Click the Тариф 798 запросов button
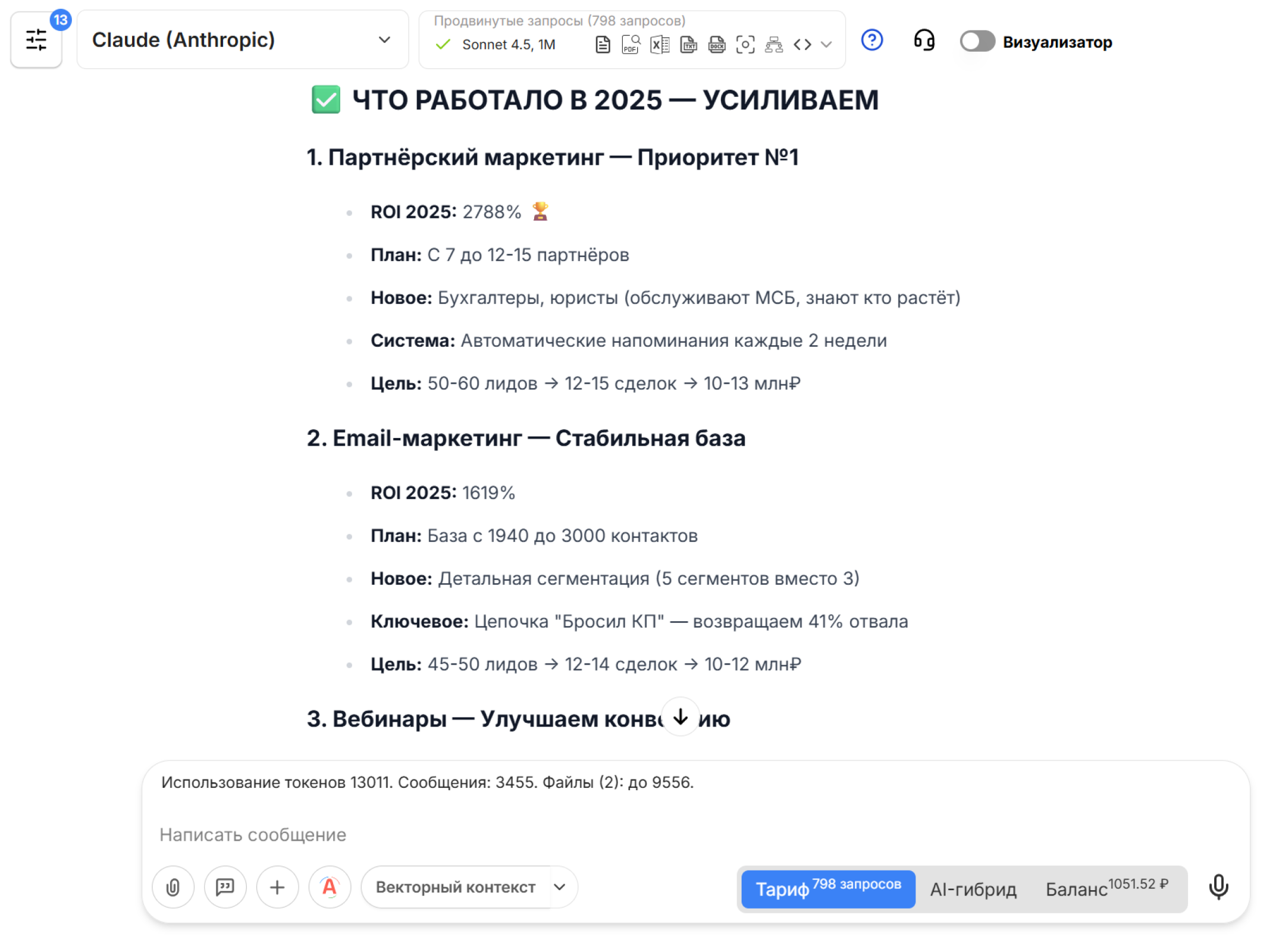The width and height of the screenshot is (1273, 952). 827,889
